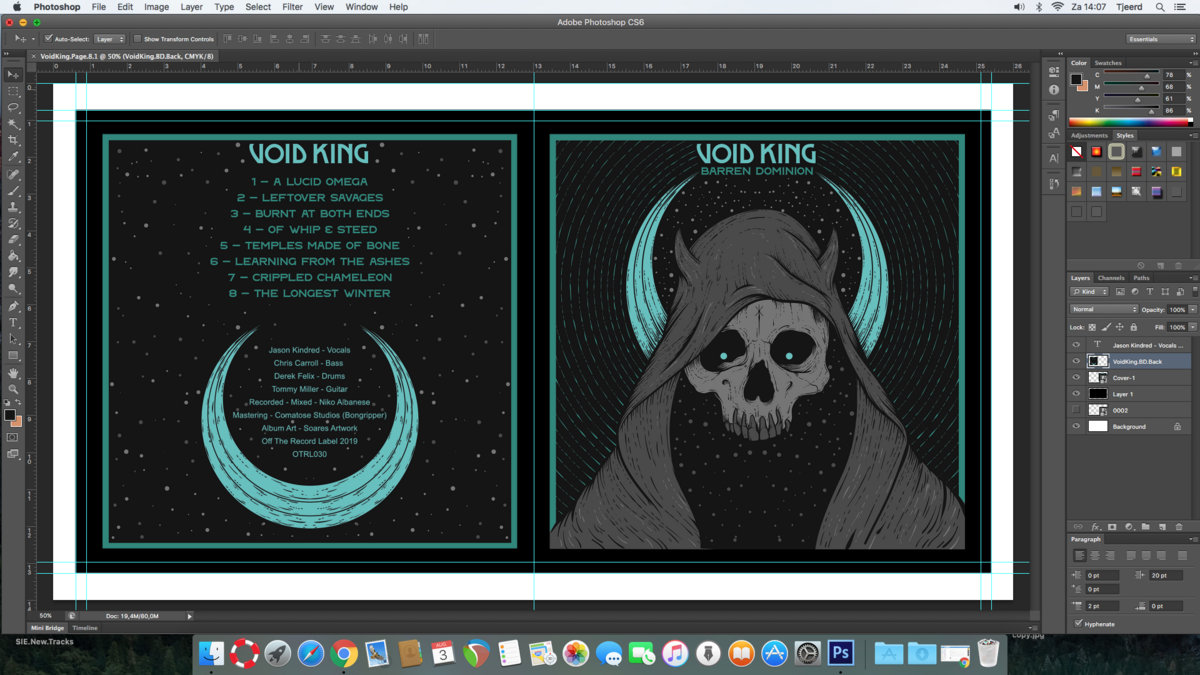This screenshot has width=1200, height=675.
Task: Select the Lasso tool
Action: [x=13, y=107]
